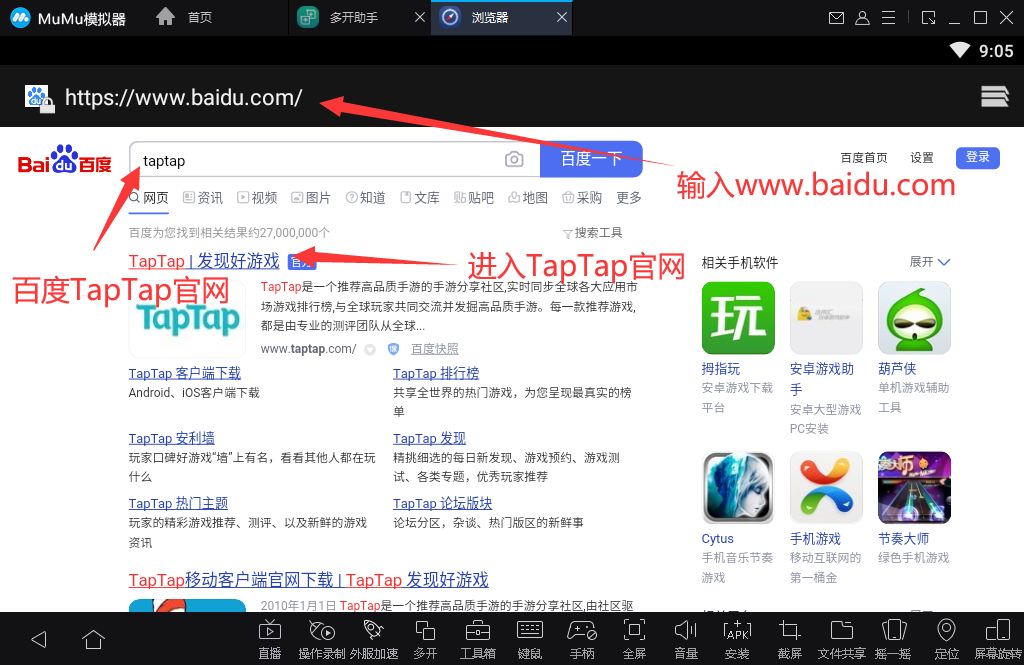Take a screenshot with 截屏

(790, 639)
